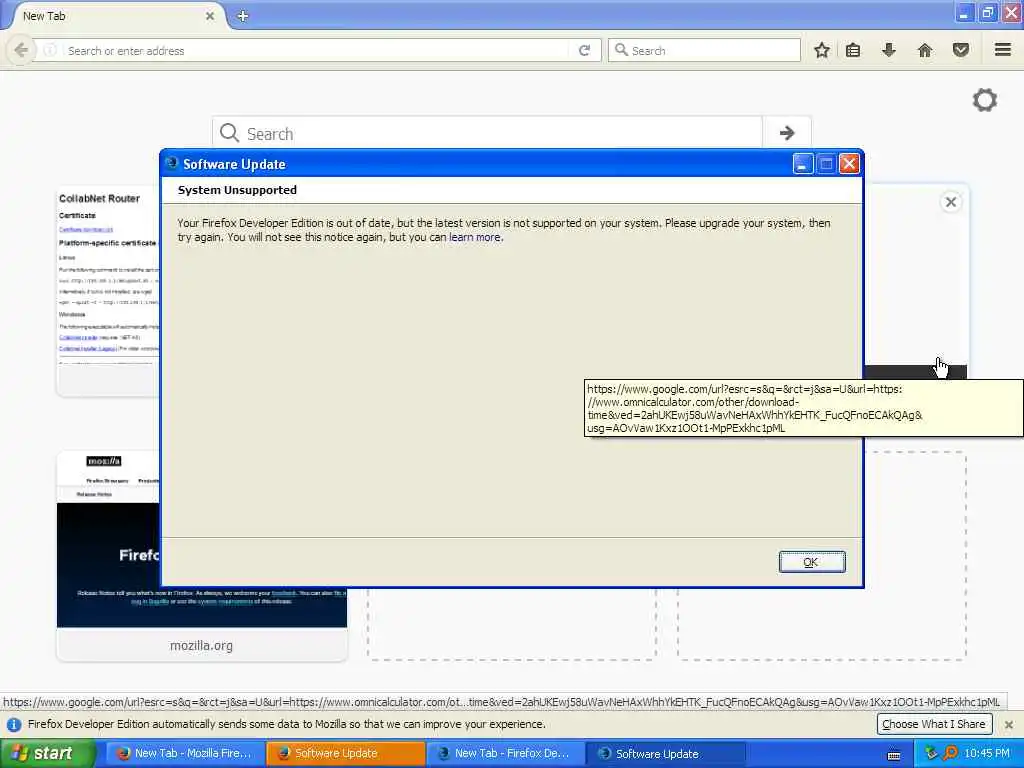Close the New Tab tab
Image resolution: width=1024 pixels, height=768 pixels.
pos(210,16)
